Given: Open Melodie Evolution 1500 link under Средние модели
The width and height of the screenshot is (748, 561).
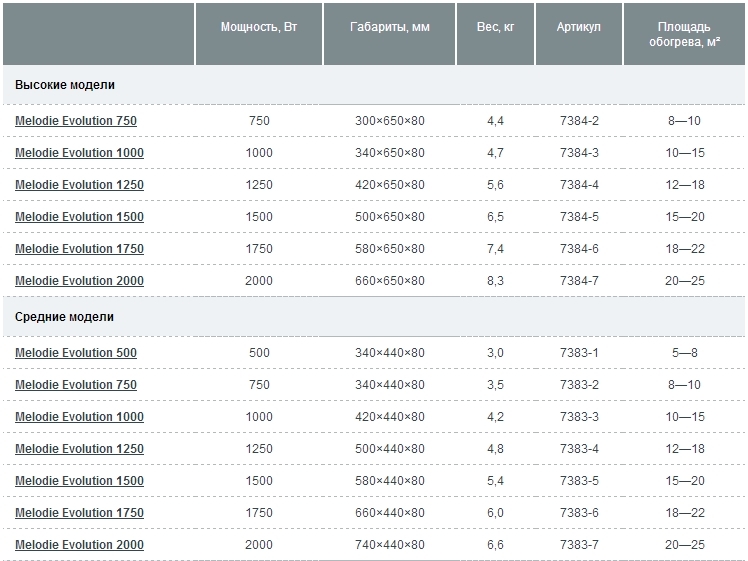Looking at the screenshot, I should [x=79, y=480].
